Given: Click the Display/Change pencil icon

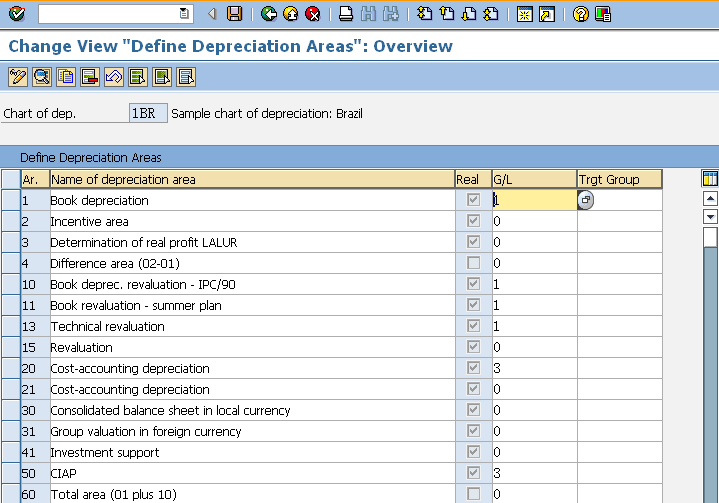Looking at the screenshot, I should 18,77.
